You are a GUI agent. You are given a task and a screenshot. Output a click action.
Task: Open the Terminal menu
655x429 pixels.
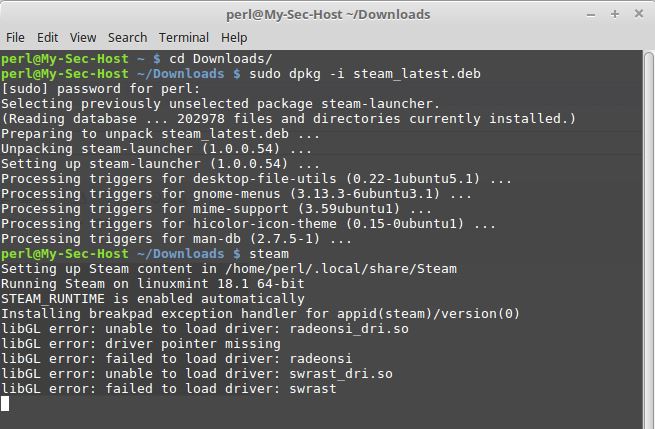pos(184,38)
